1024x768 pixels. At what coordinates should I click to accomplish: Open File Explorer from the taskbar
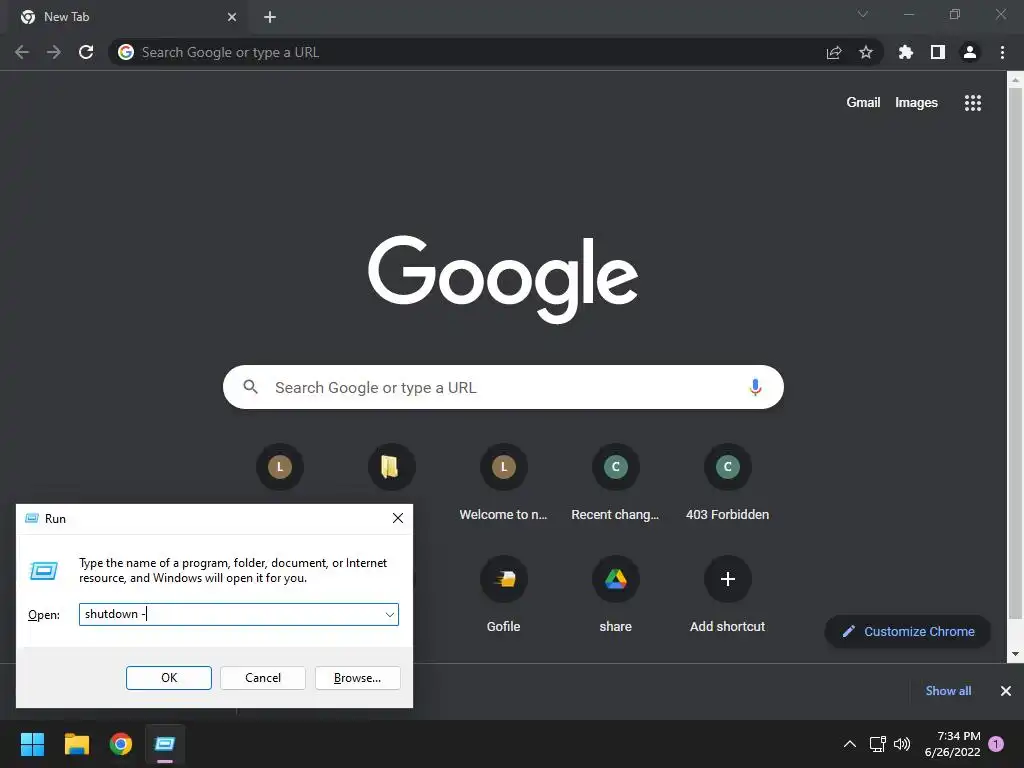point(76,744)
